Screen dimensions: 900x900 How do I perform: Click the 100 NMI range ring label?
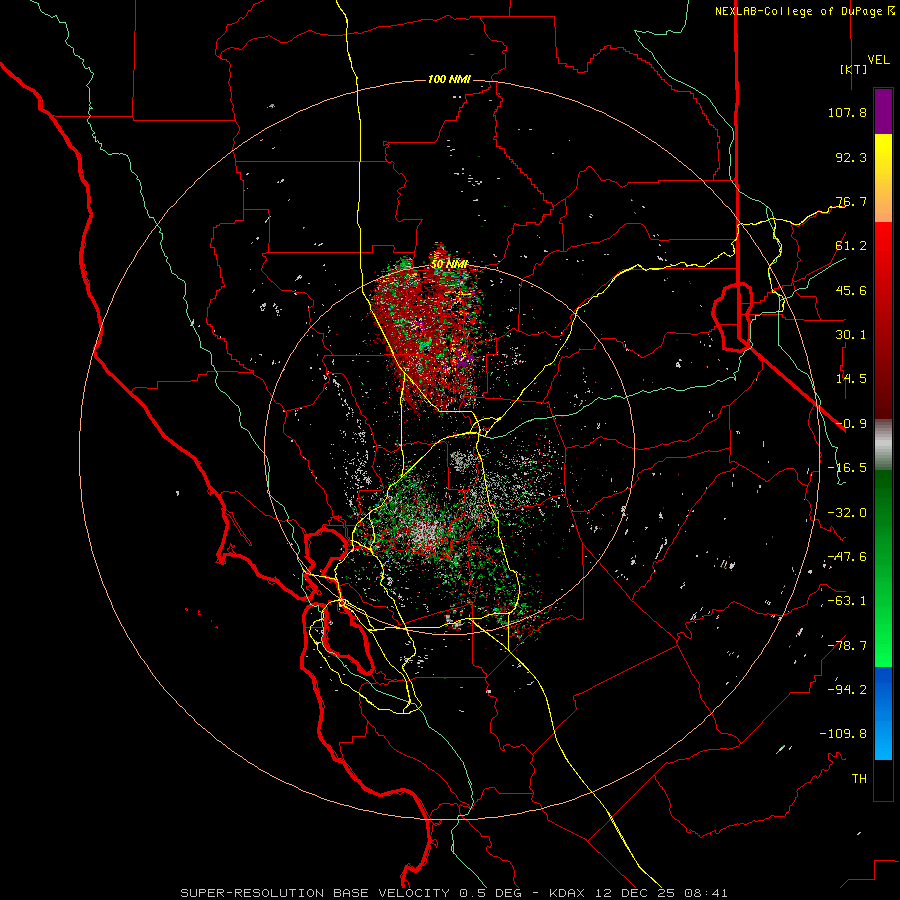pyautogui.click(x=449, y=79)
